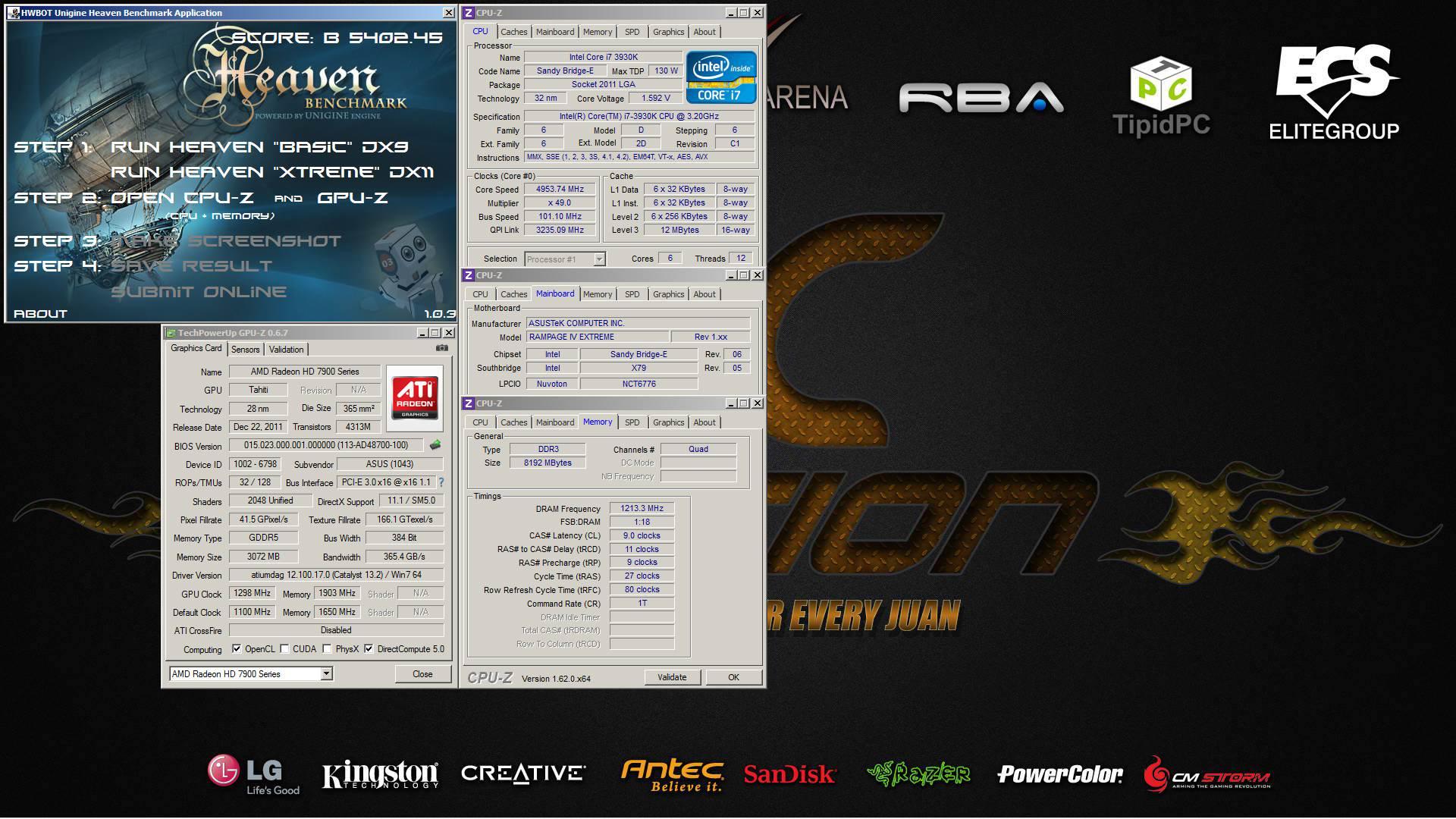Click the Memory Size 8192 MBytes value

(547, 463)
